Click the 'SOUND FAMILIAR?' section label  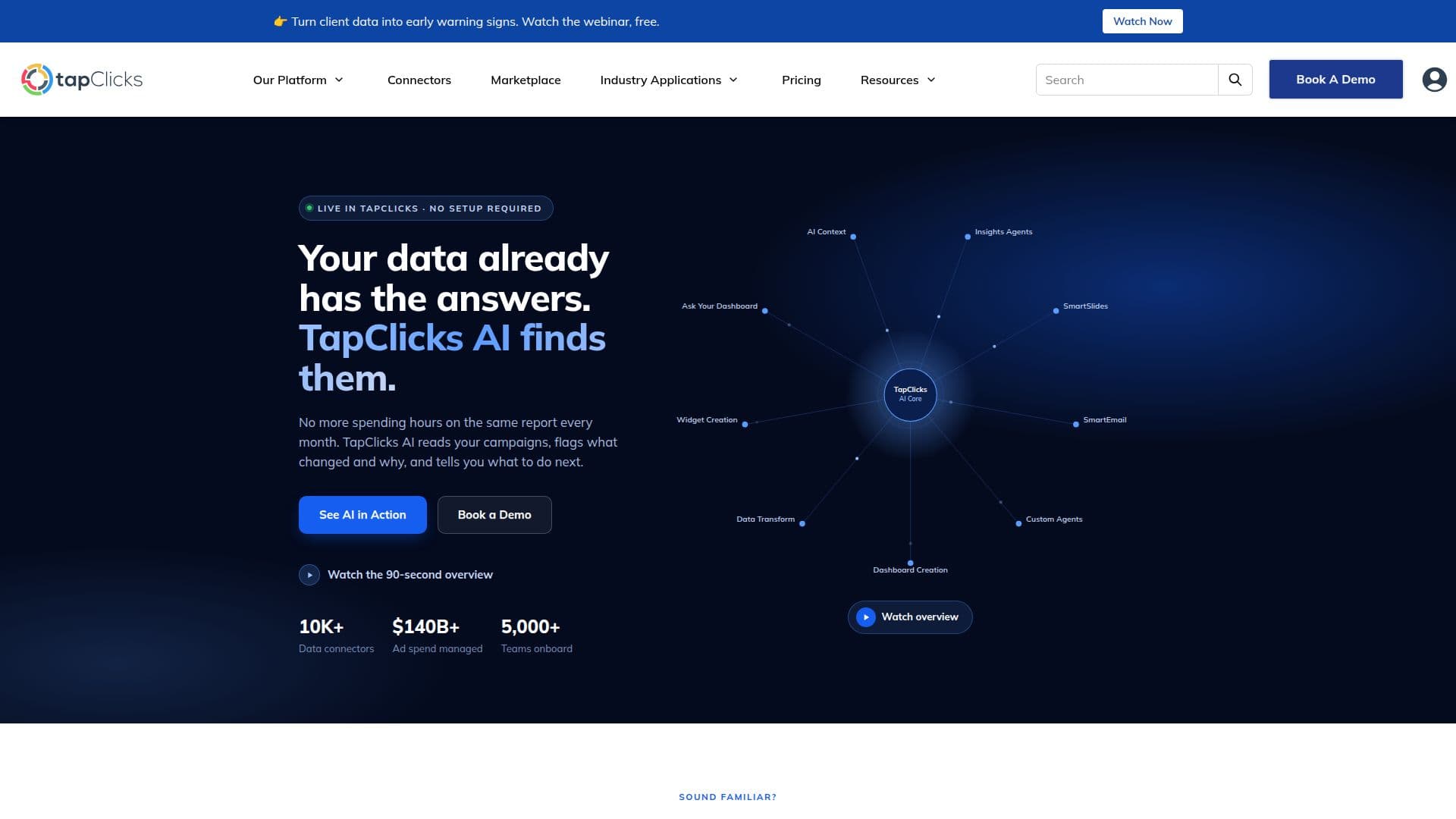727,797
